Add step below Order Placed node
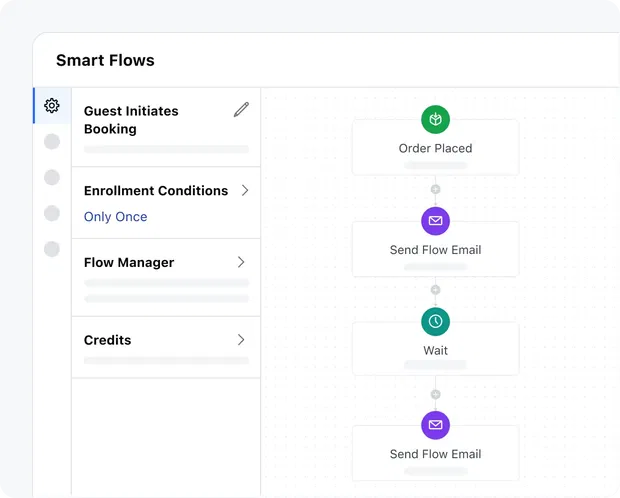This screenshot has width=620, height=498. point(435,189)
